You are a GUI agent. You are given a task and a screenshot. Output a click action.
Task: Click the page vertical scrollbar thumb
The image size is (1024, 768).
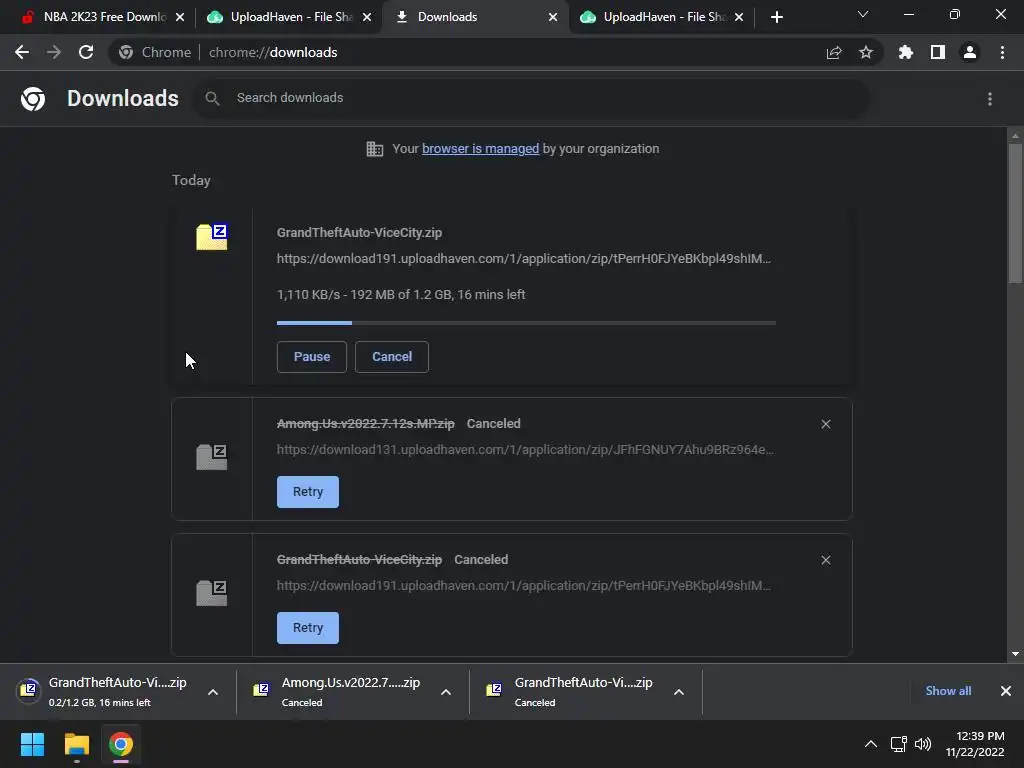pos(1015,213)
